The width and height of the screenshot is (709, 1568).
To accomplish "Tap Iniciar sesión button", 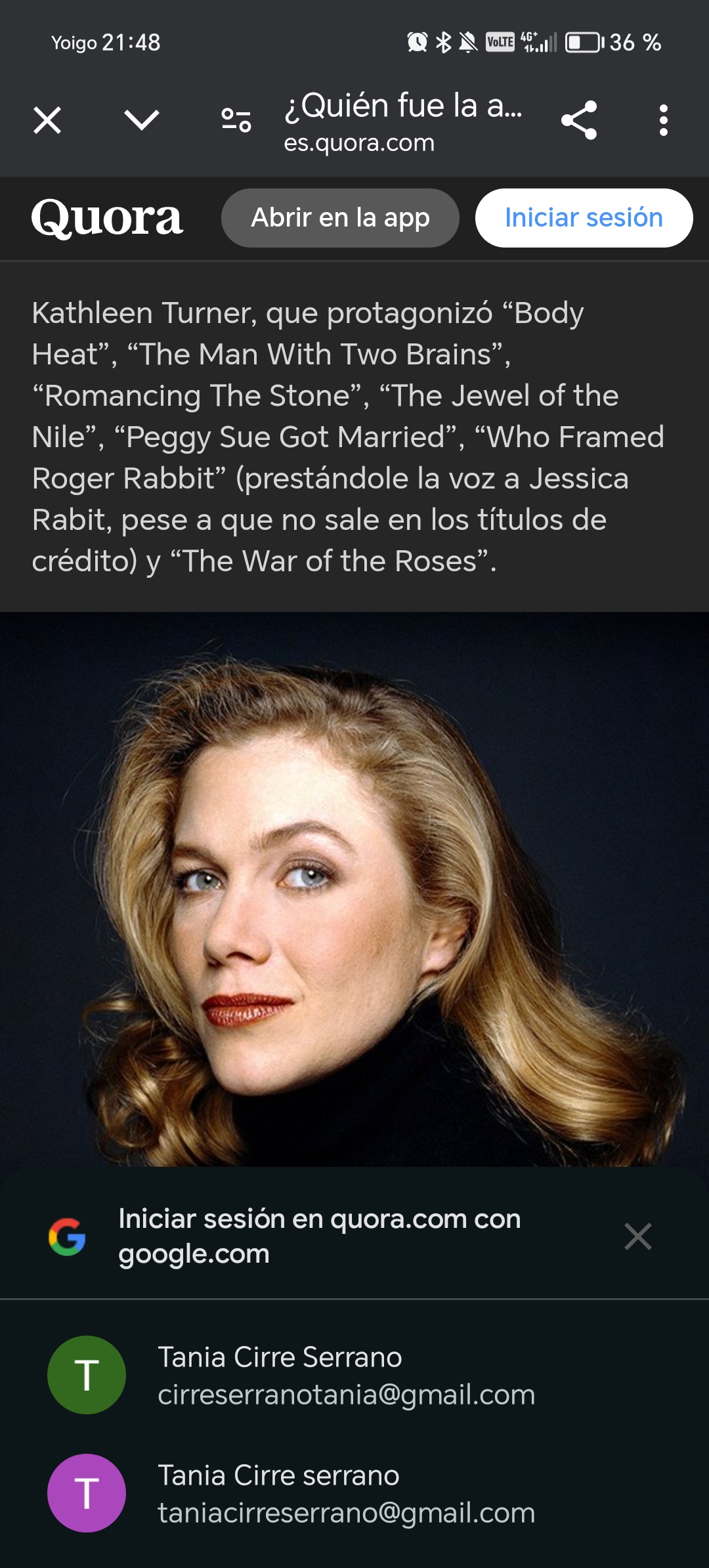I will (x=584, y=218).
